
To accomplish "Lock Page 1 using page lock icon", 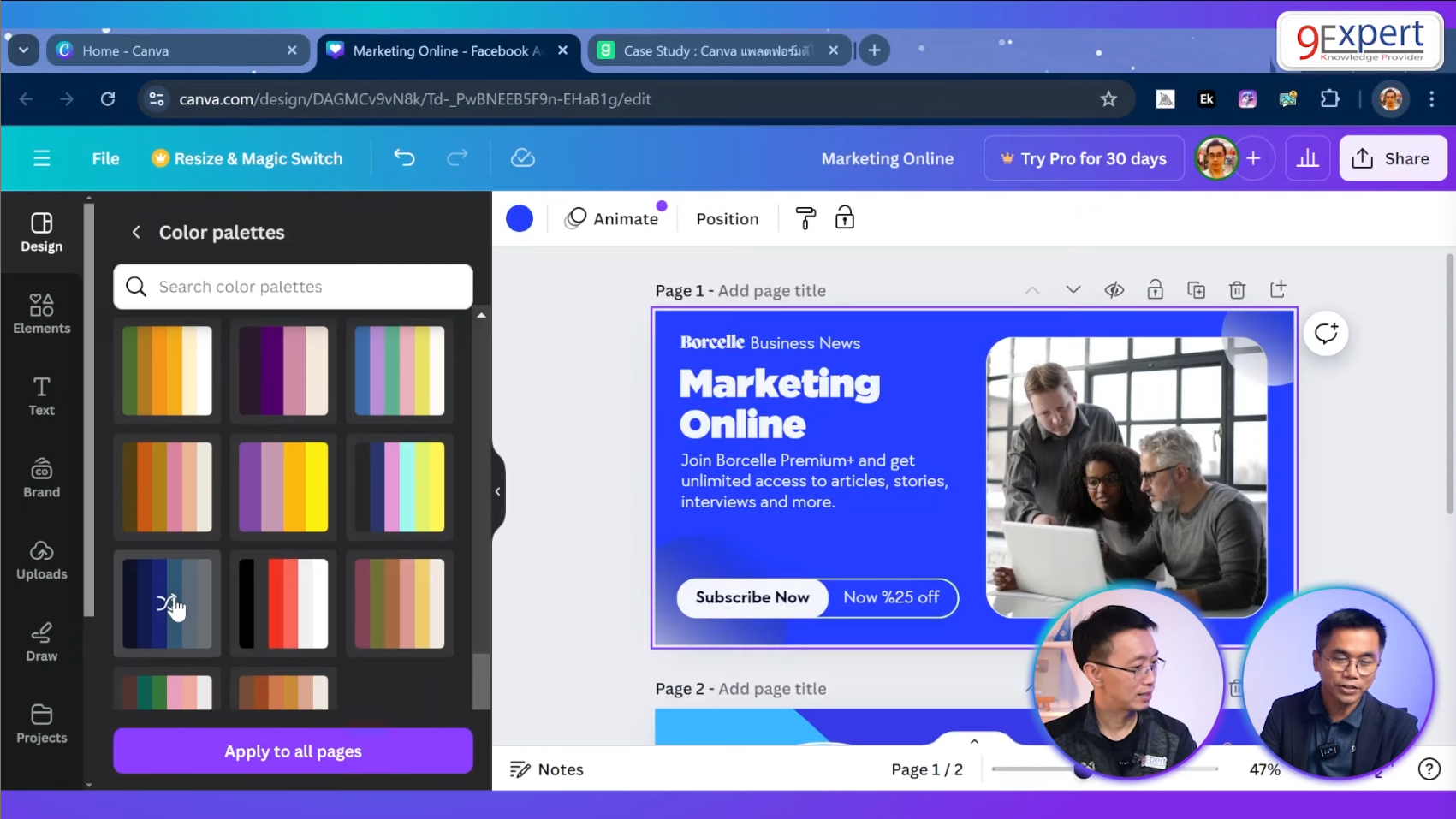I will [1155, 290].
